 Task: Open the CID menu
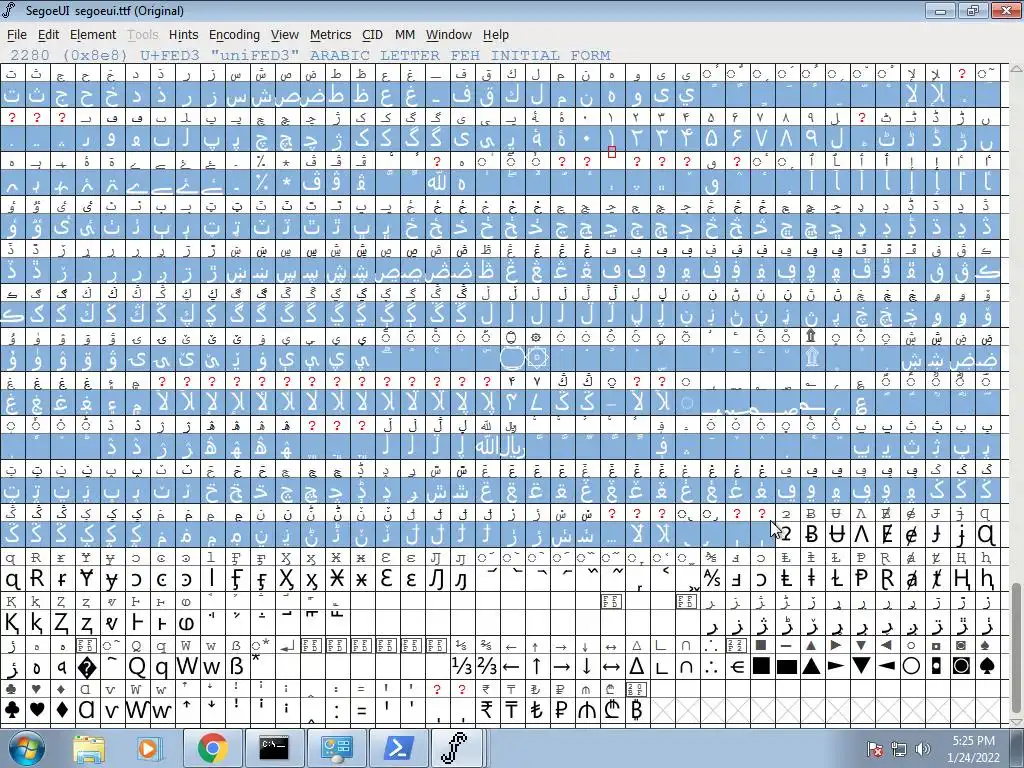pos(372,35)
